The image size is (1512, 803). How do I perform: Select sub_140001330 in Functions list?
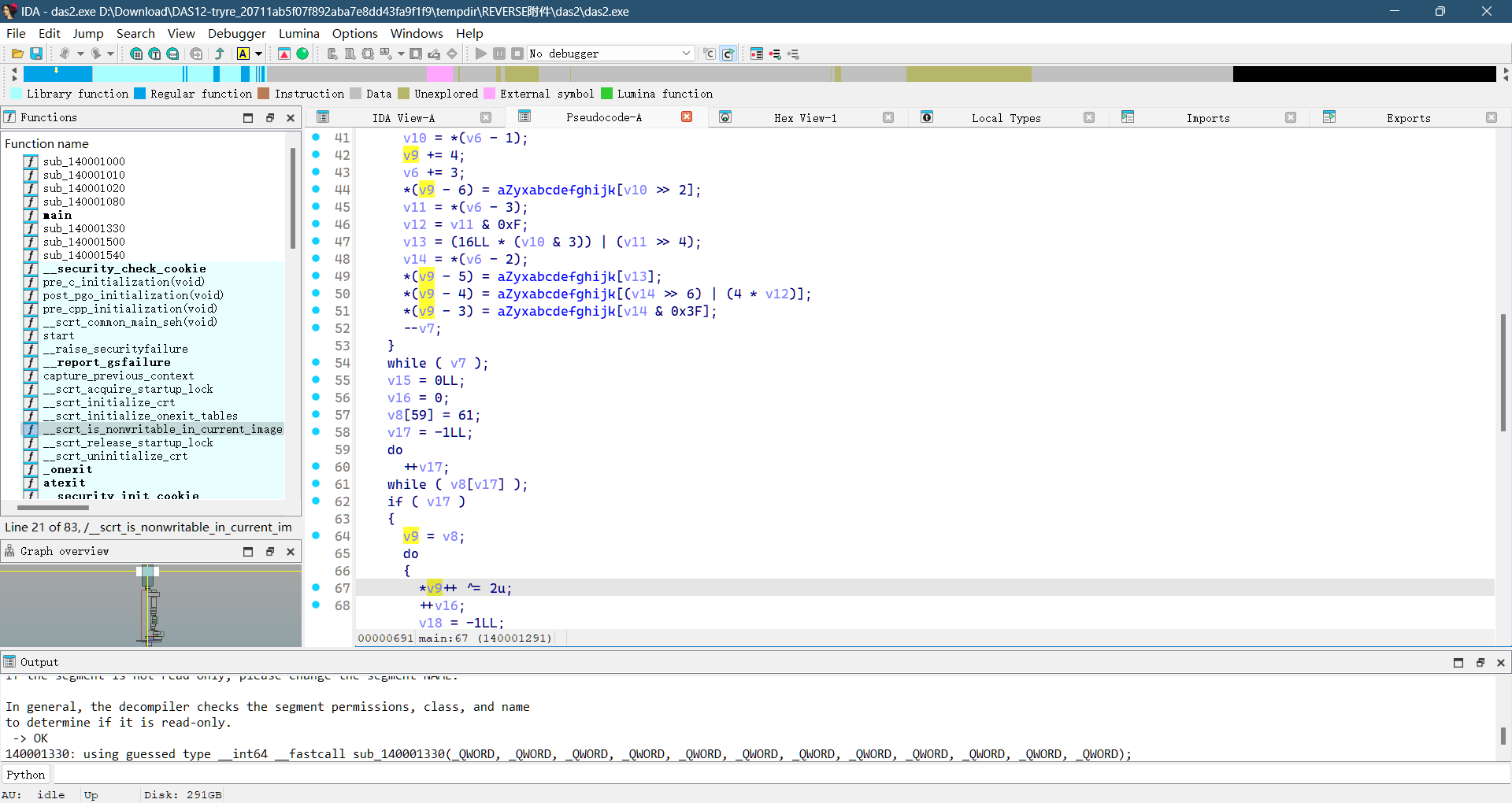point(83,228)
